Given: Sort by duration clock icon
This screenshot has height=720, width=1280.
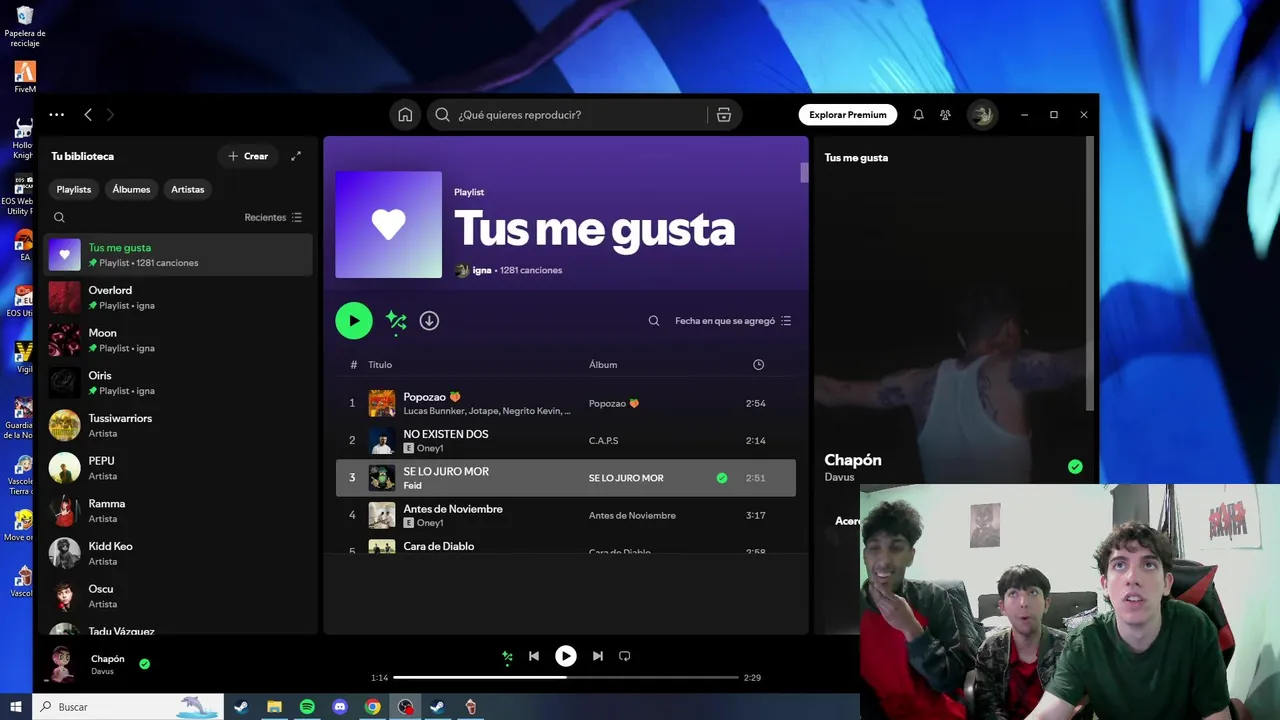Looking at the screenshot, I should point(758,365).
